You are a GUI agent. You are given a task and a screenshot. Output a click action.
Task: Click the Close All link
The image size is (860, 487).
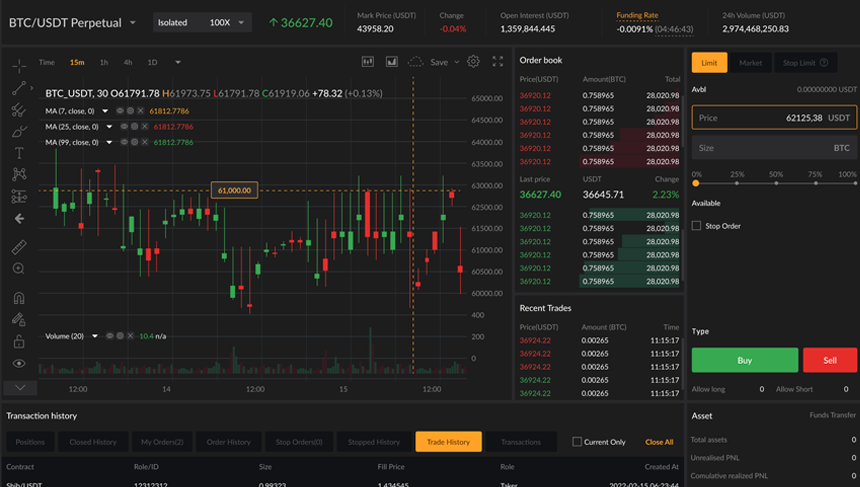point(659,442)
